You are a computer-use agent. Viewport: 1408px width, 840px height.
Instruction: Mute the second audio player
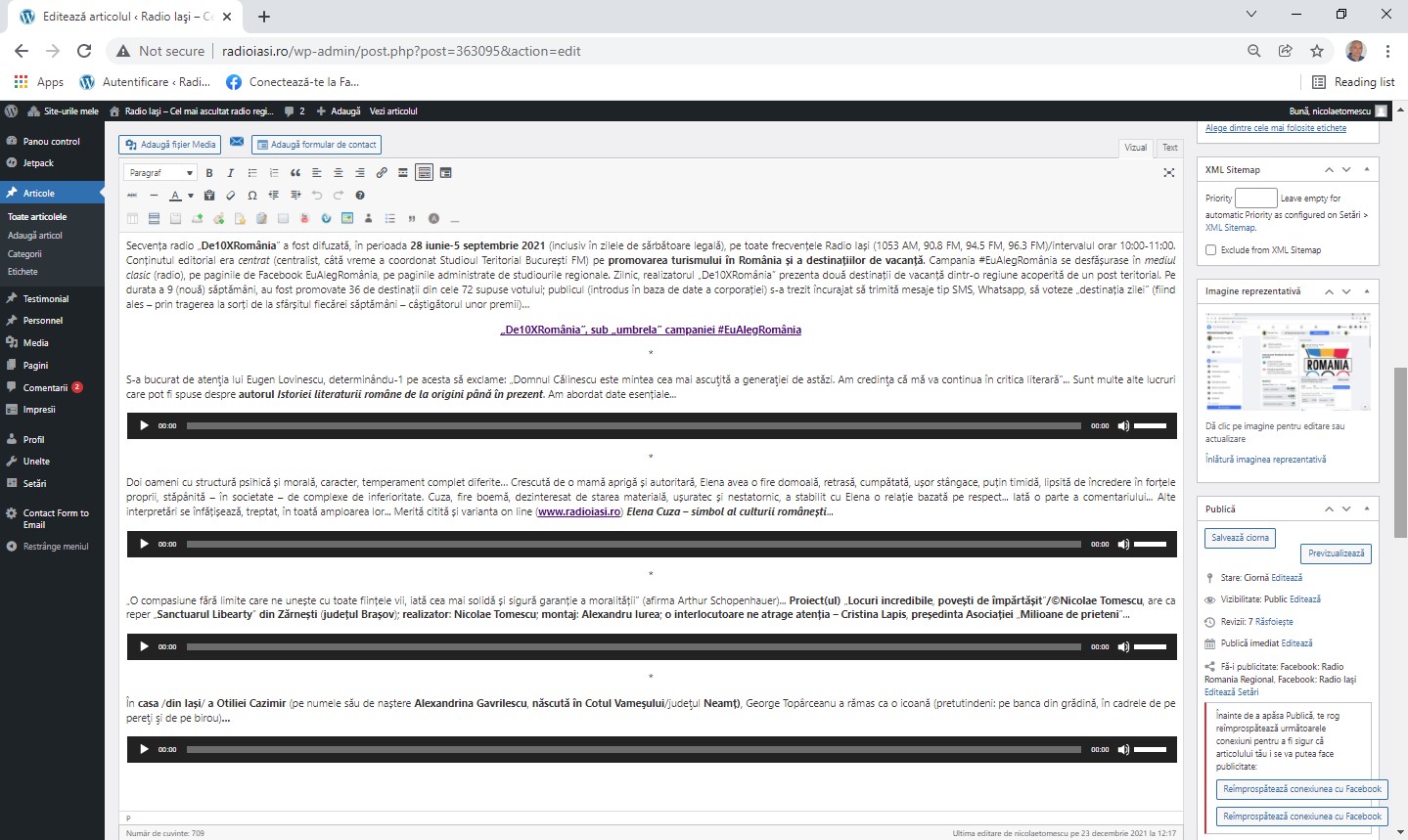[1123, 544]
